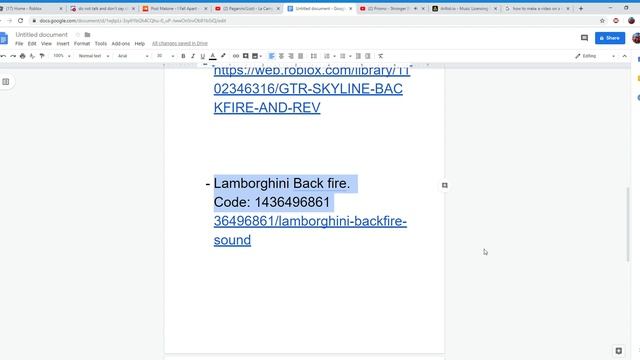
Task: Click the Spell check icon
Action: [32, 56]
